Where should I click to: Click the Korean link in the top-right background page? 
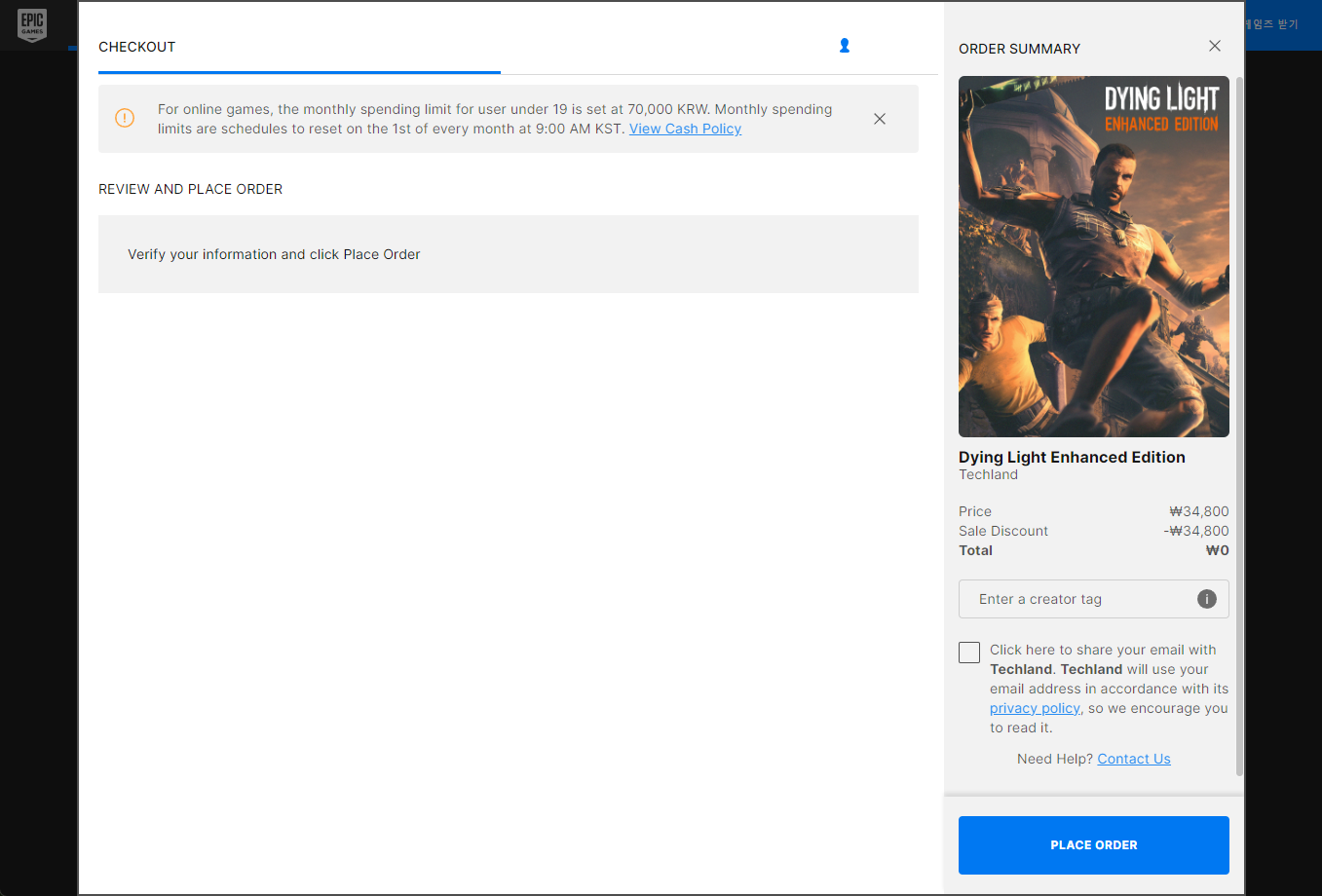1272,23
